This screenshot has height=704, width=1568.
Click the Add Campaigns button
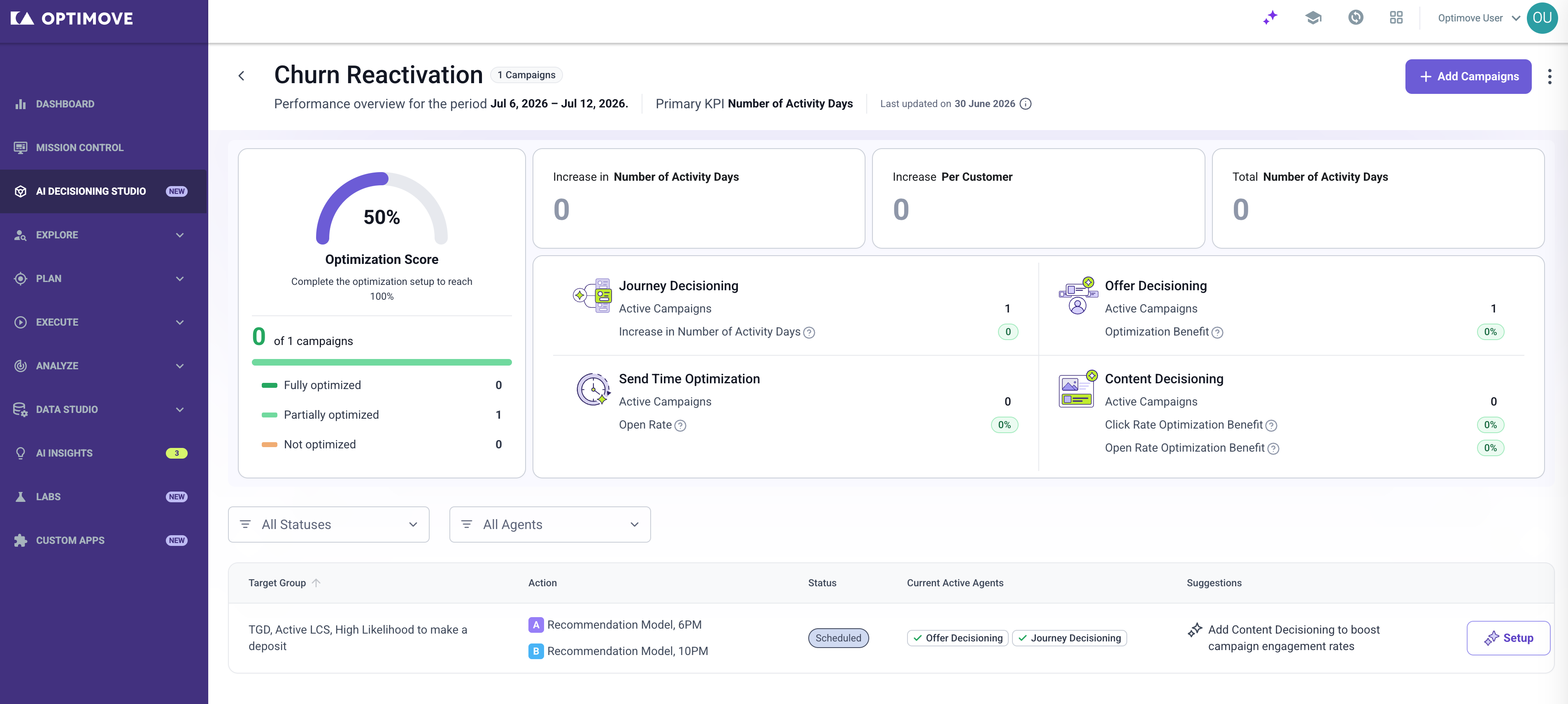(x=1468, y=76)
